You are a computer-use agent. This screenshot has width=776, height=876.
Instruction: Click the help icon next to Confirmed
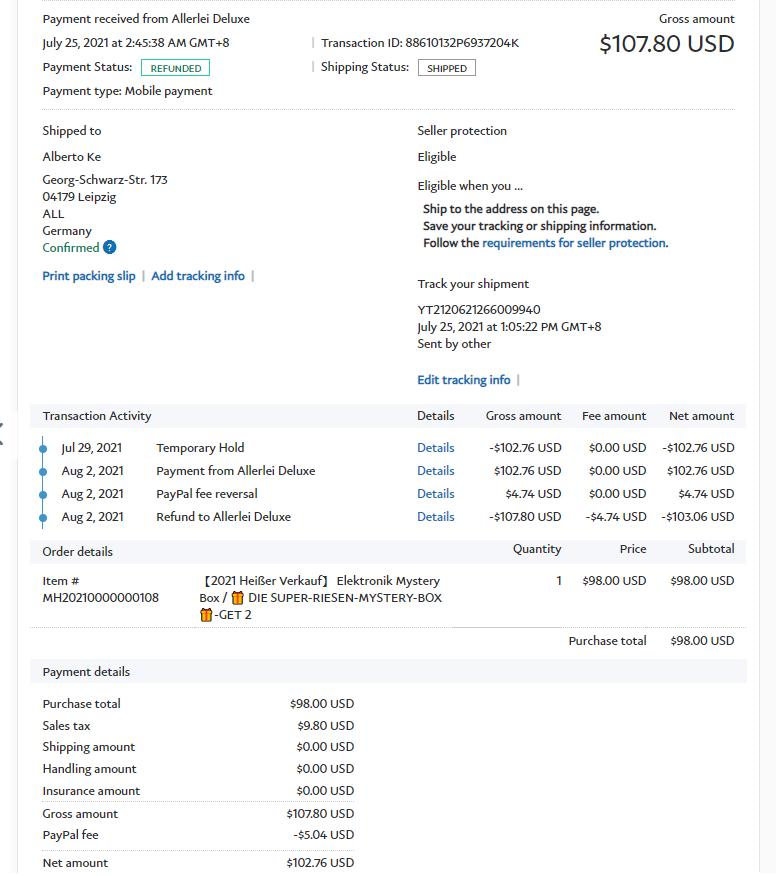pos(110,248)
